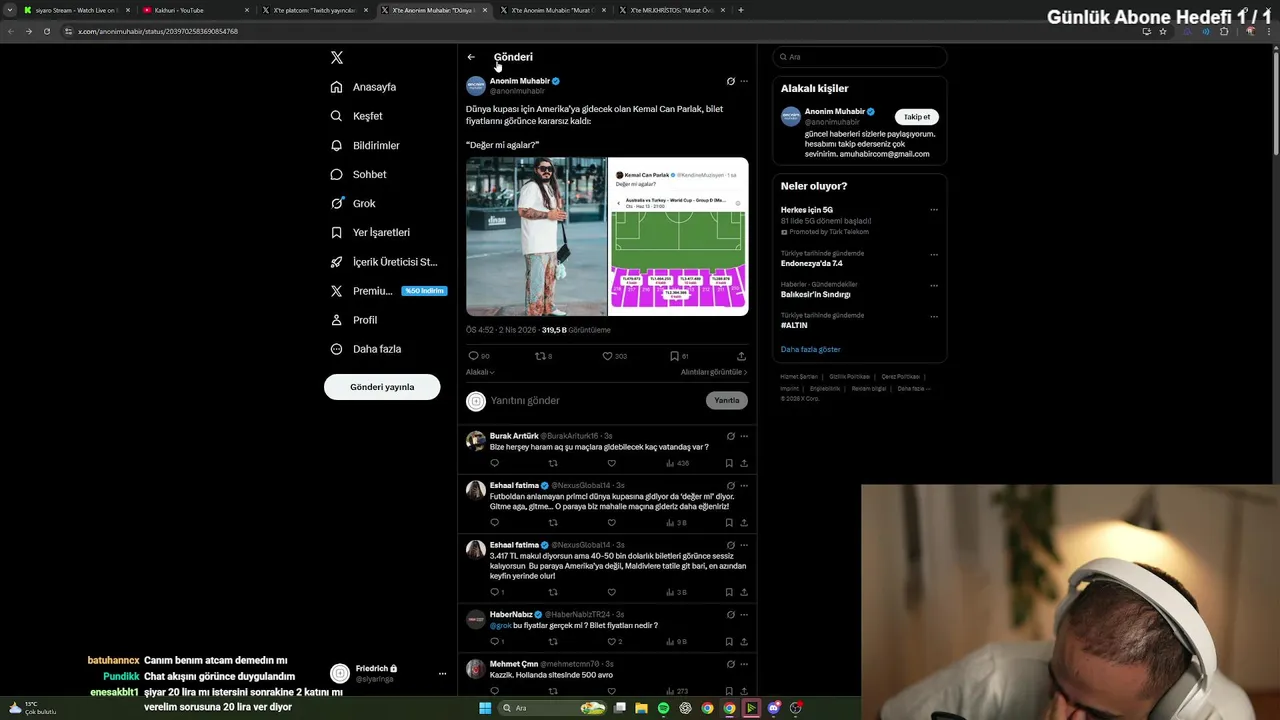The image size is (1280, 720).
Task: Open İçerik Üreticisi Stüdyosu
Action: click(384, 262)
